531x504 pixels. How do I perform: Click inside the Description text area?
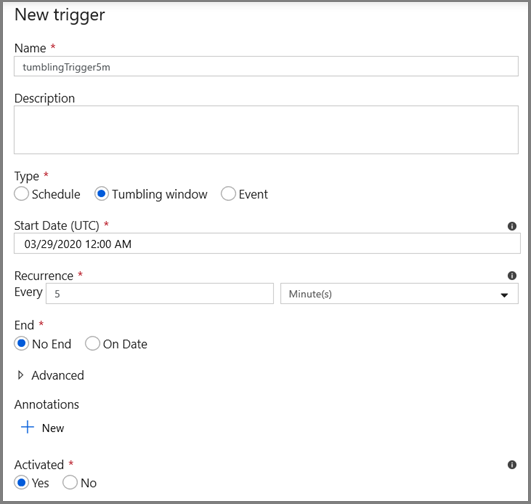[266, 130]
